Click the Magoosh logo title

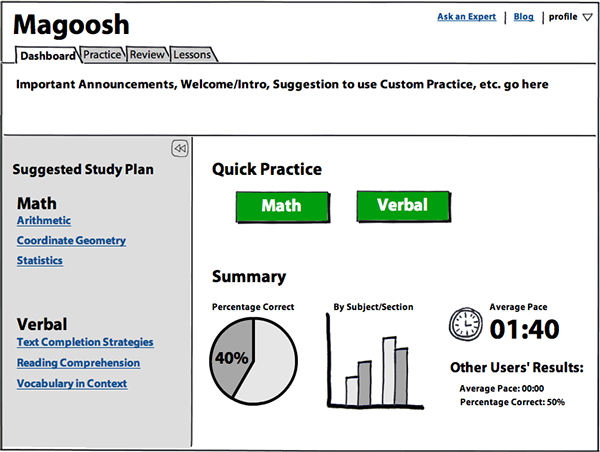point(71,24)
